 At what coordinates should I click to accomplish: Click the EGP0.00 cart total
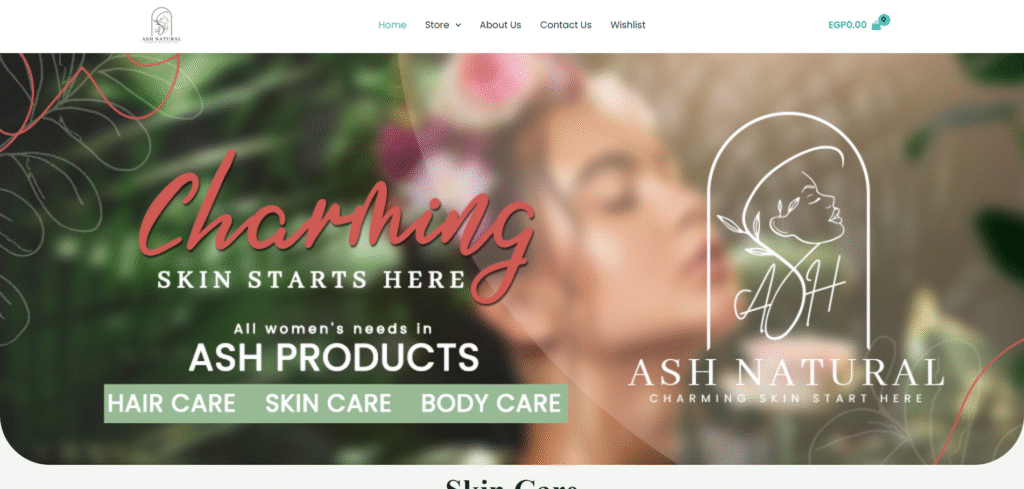[x=847, y=25]
